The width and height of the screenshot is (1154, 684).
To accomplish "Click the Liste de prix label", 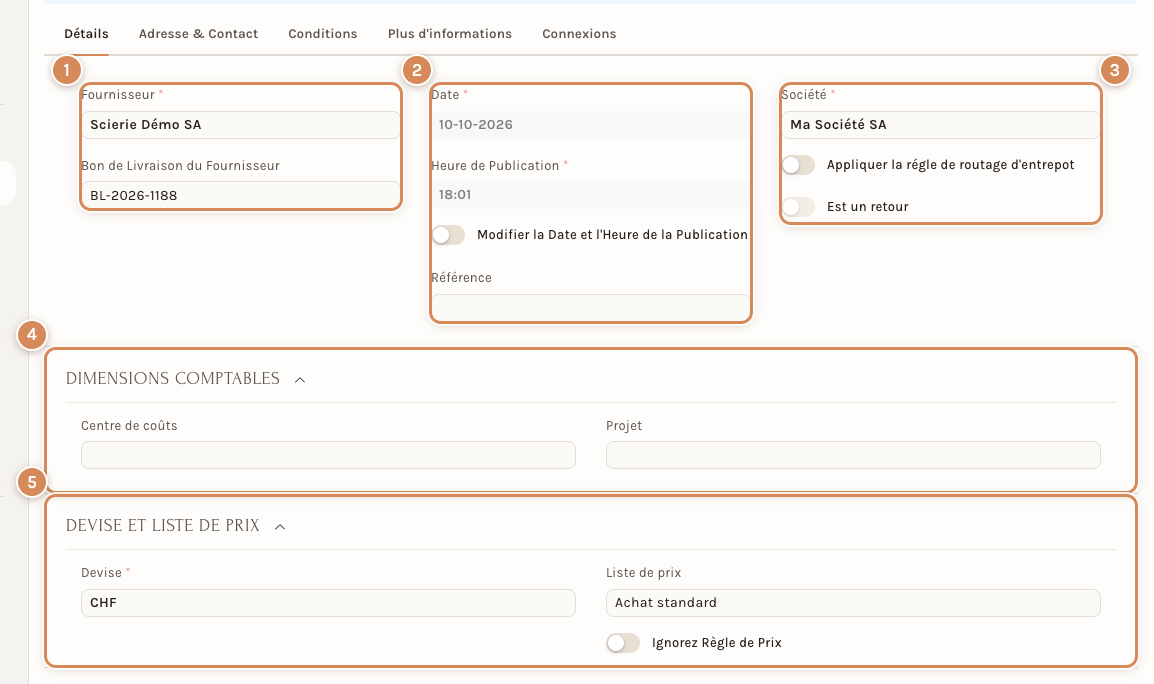I will (643, 573).
